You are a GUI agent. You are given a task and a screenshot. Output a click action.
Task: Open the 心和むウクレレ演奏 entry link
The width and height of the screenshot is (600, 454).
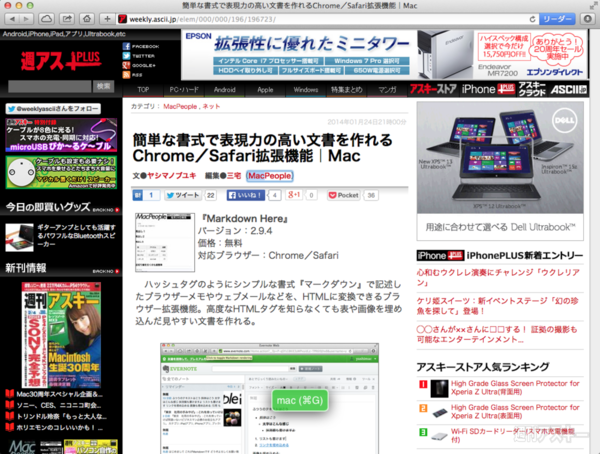point(498,278)
